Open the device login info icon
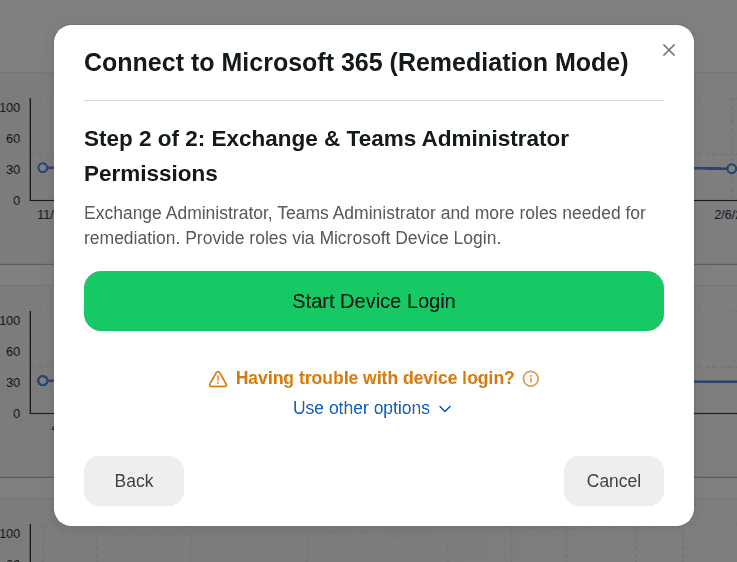 531,379
